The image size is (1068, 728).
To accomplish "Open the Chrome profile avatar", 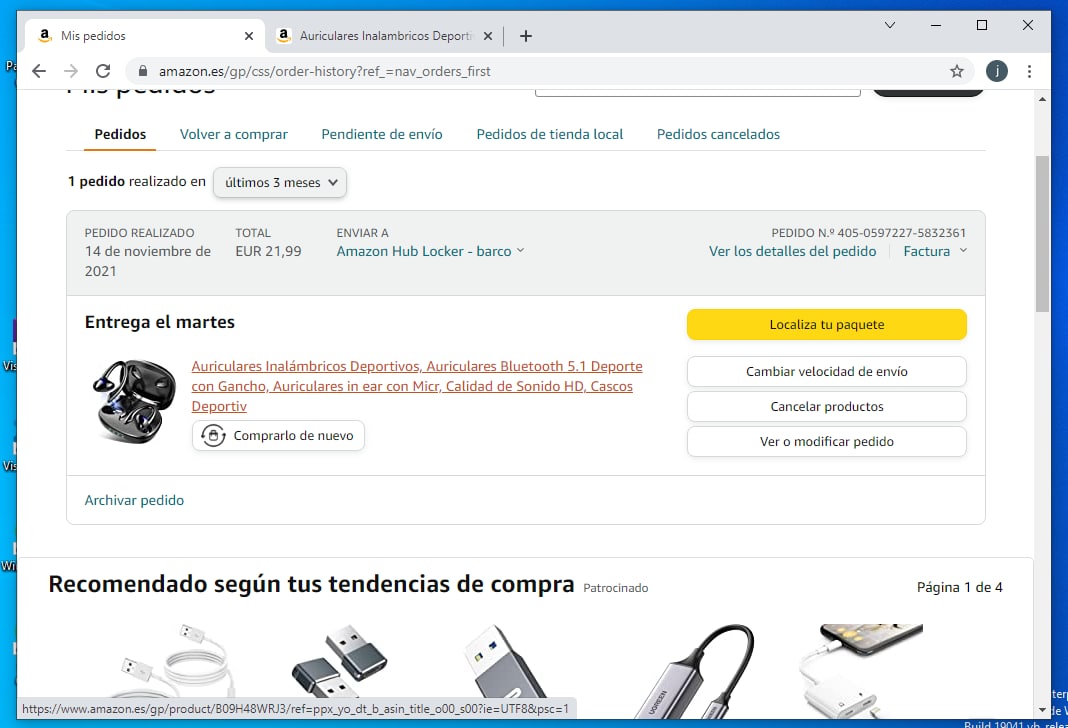I will coord(996,71).
